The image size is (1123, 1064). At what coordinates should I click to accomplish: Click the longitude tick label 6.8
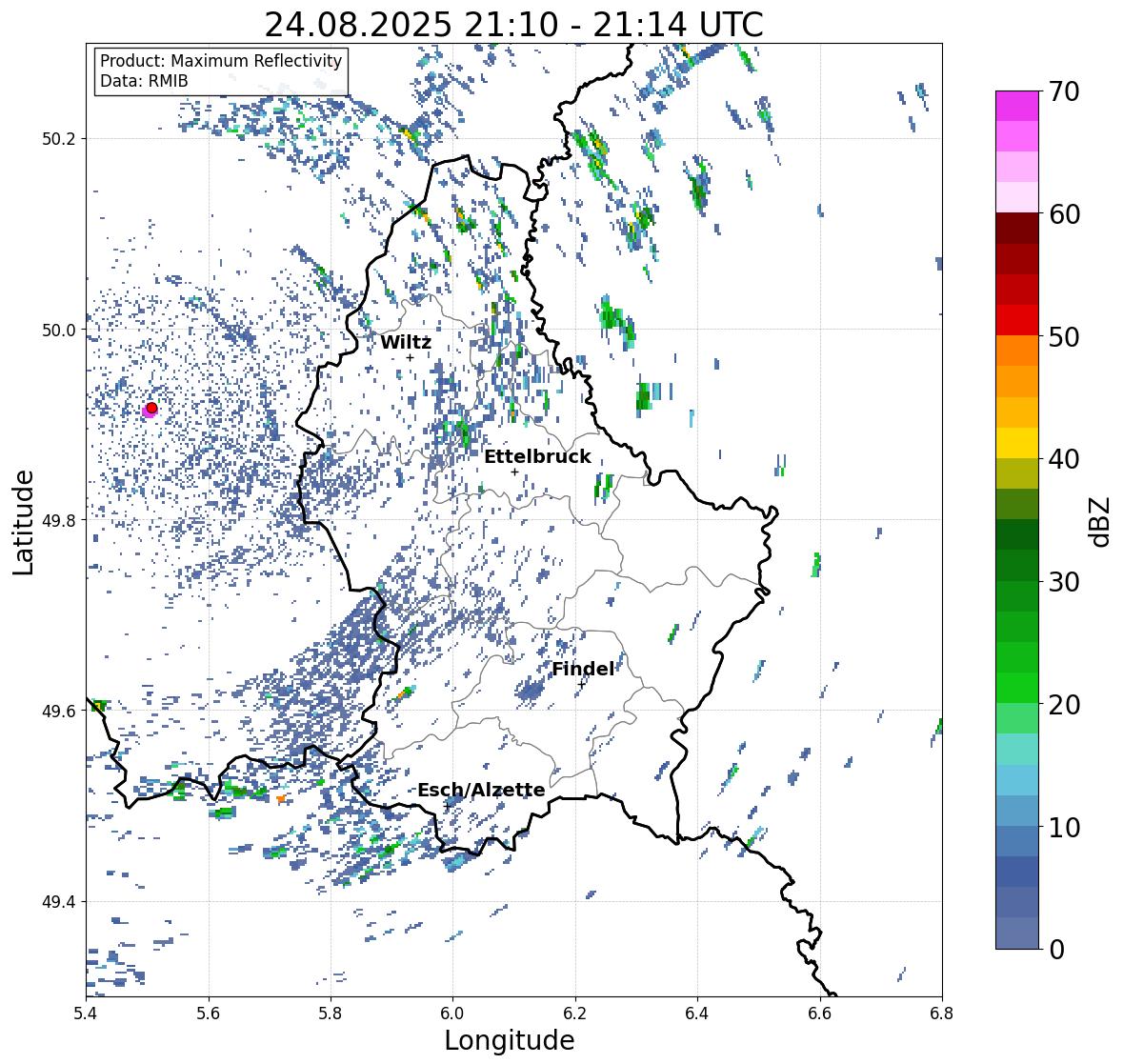tap(941, 1014)
